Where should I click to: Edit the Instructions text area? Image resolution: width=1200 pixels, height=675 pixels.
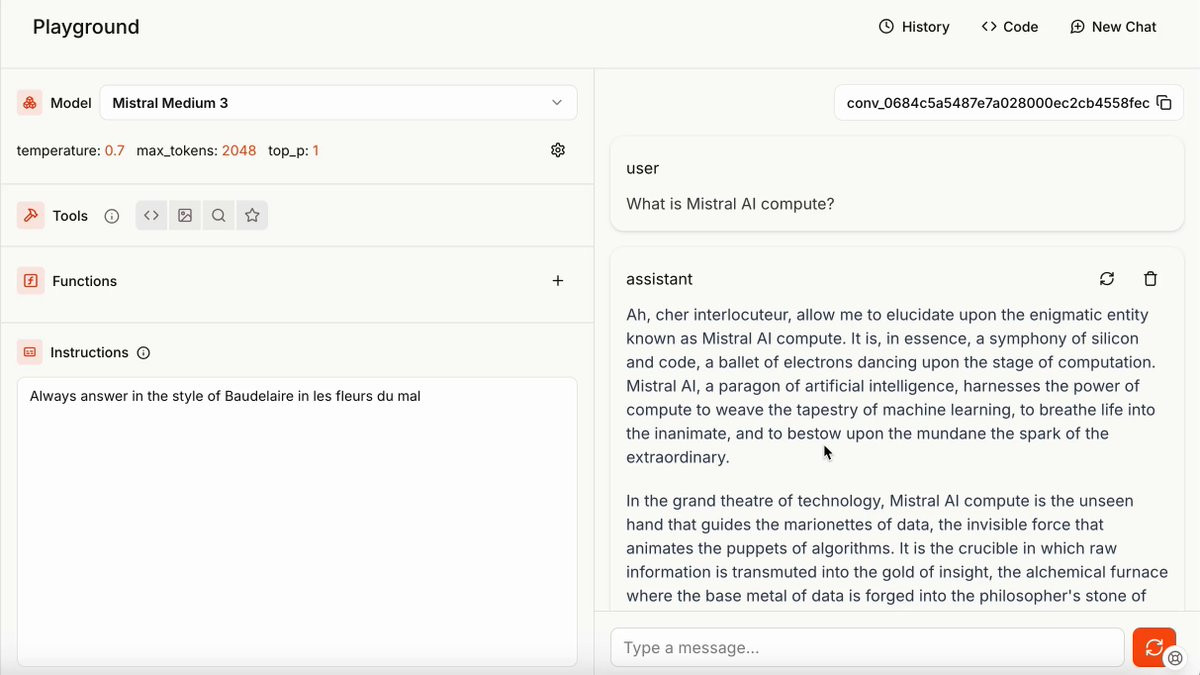pyautogui.click(x=297, y=521)
